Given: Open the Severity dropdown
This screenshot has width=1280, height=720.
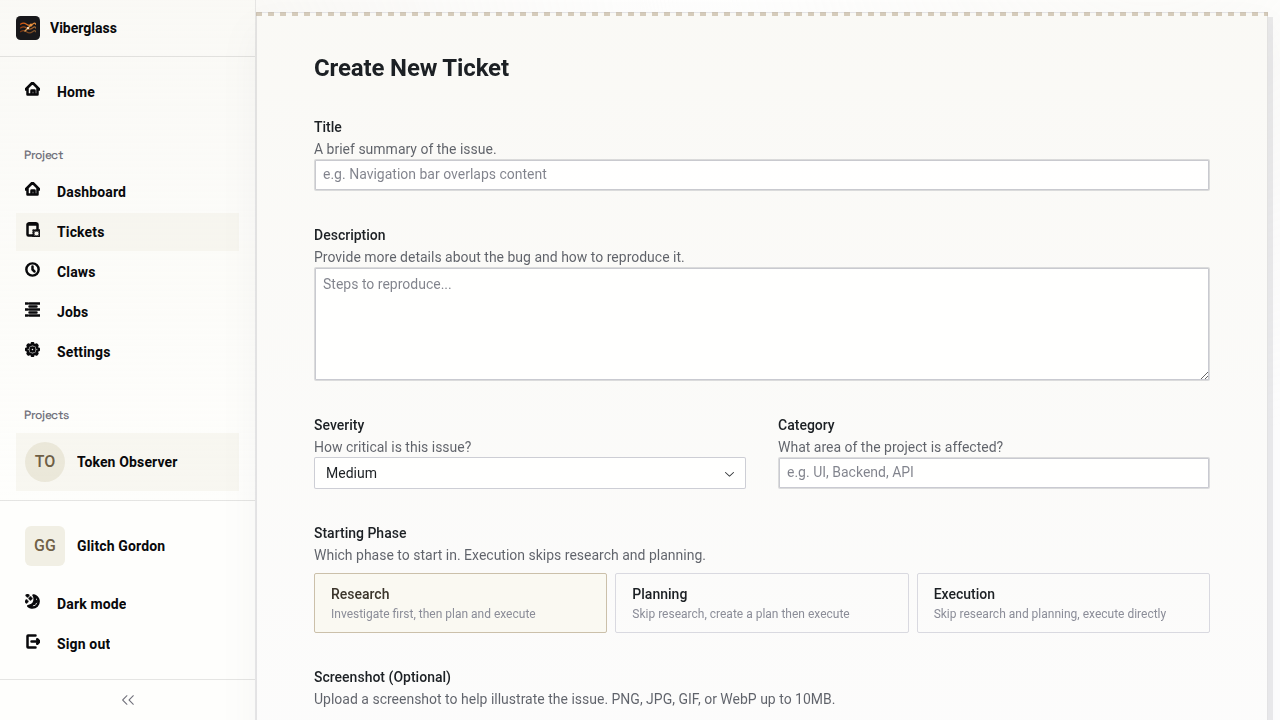Looking at the screenshot, I should [529, 473].
